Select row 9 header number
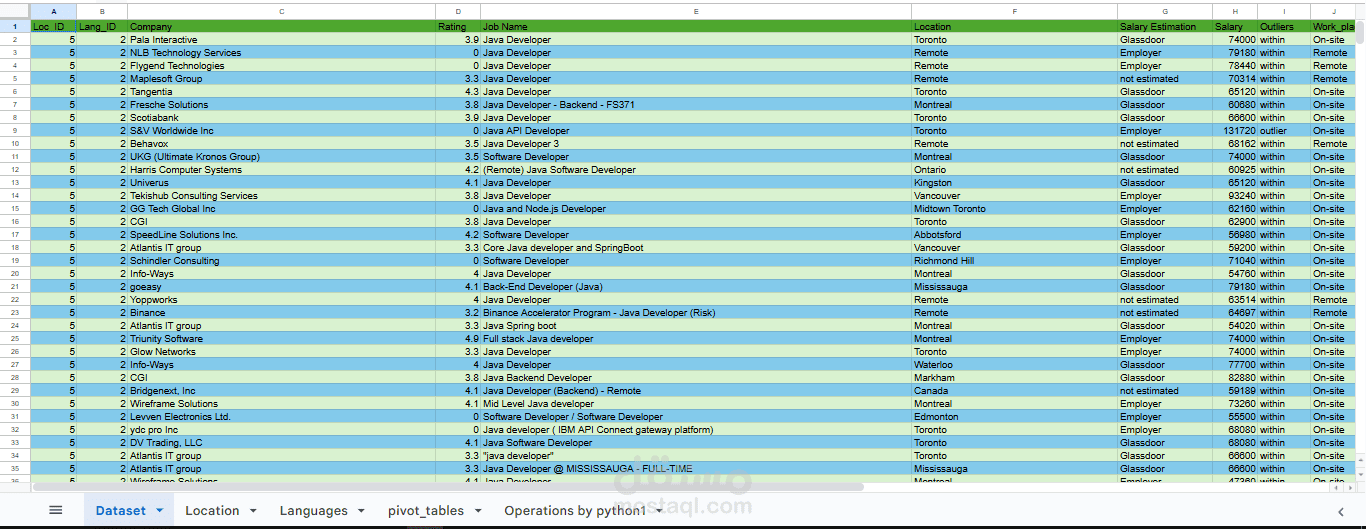This screenshot has width=1366, height=529. point(15,130)
